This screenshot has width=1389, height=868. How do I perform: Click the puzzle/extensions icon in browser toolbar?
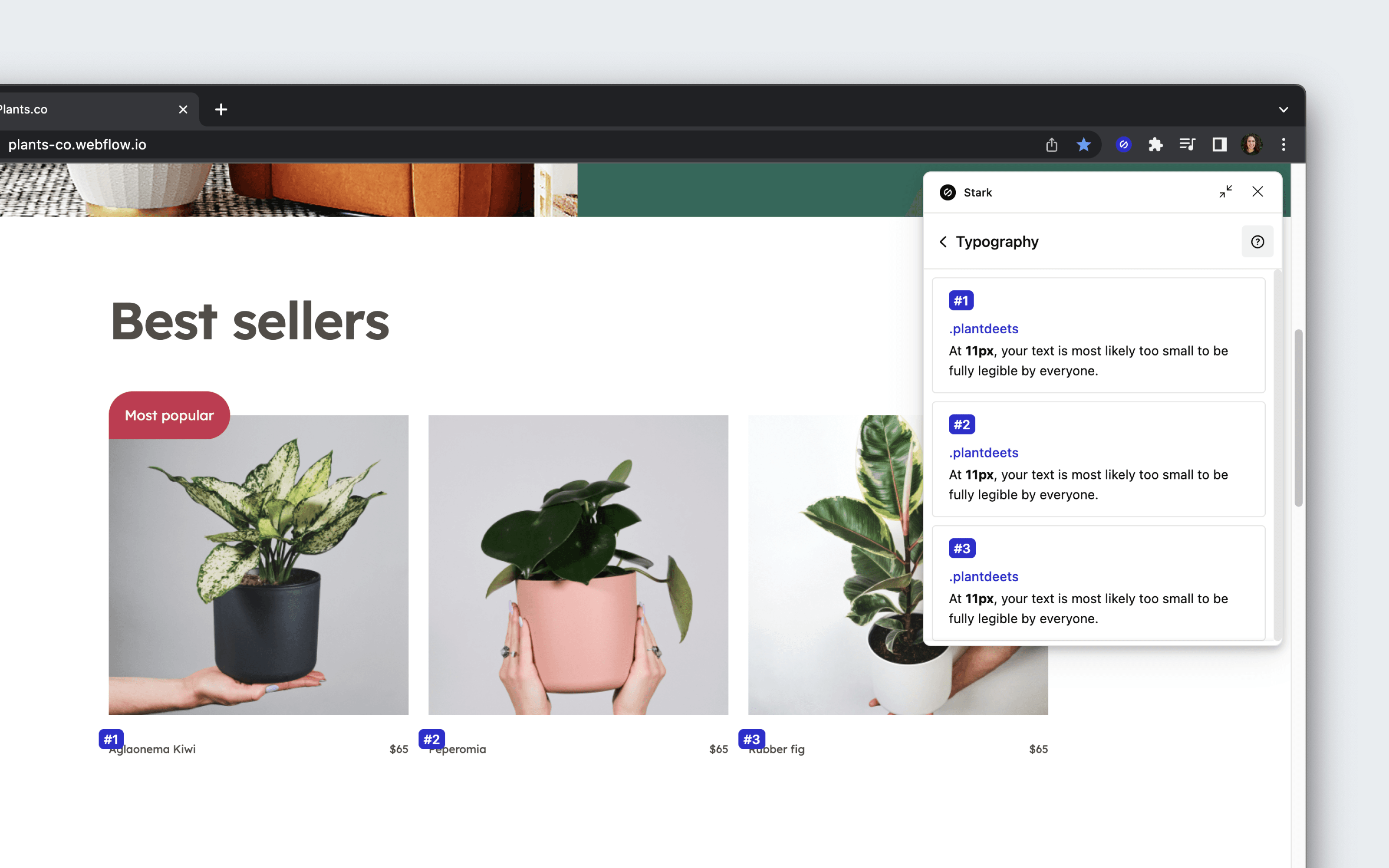[x=1154, y=144]
